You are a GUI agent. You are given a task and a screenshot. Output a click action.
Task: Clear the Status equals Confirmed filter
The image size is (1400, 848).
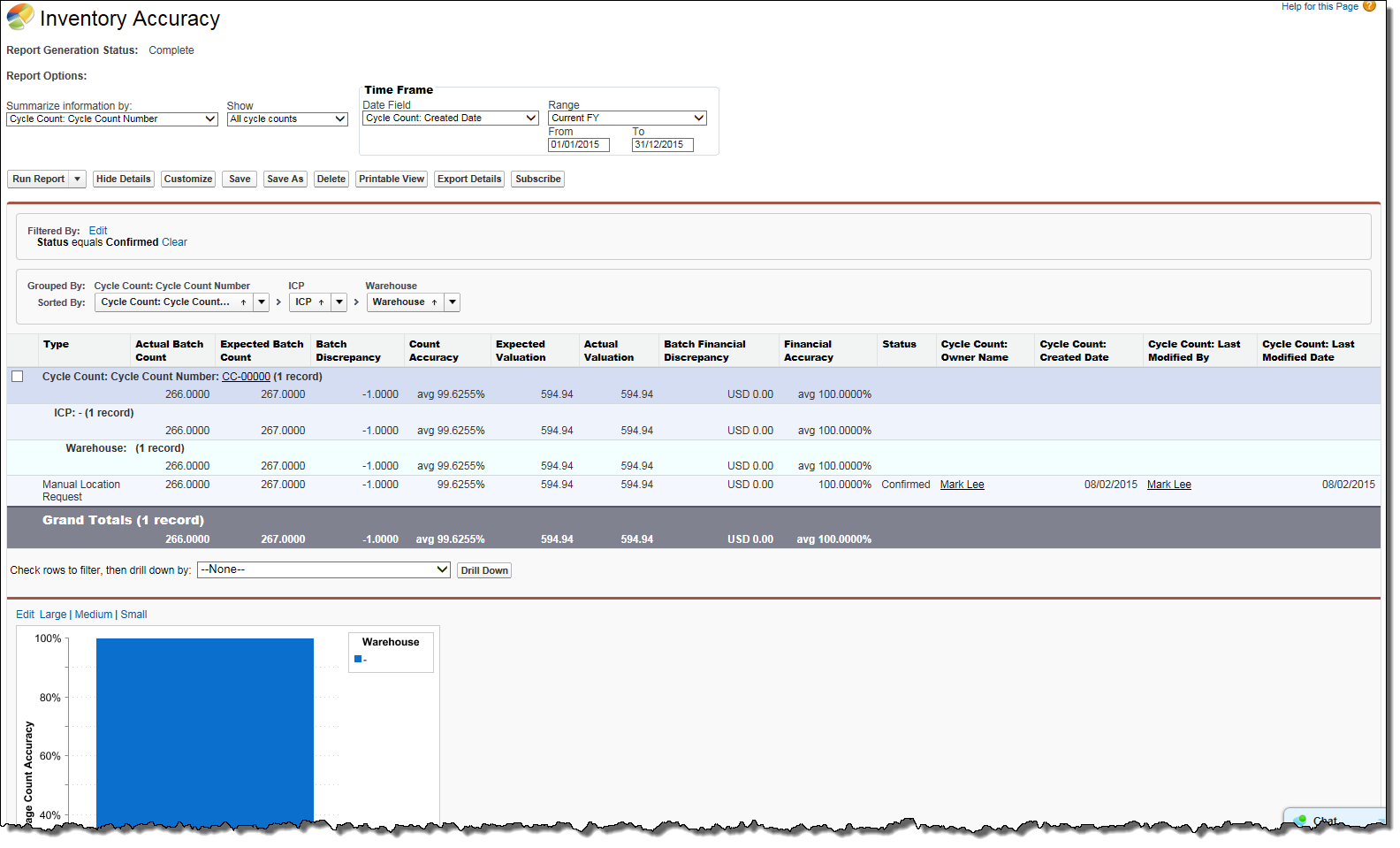coord(174,242)
